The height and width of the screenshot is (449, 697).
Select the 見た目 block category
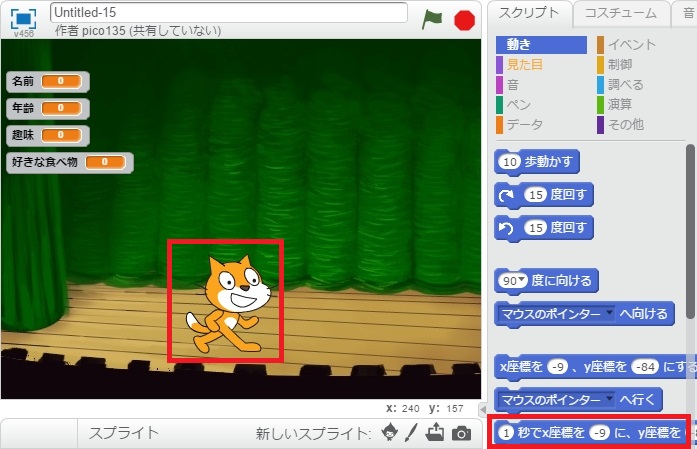click(x=525, y=64)
